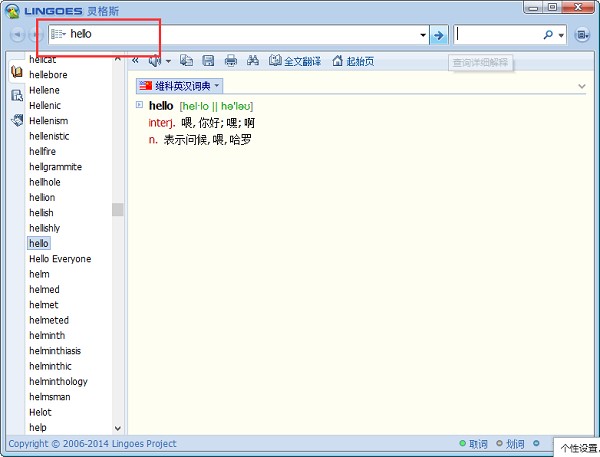Select Helot in word list

click(x=40, y=412)
